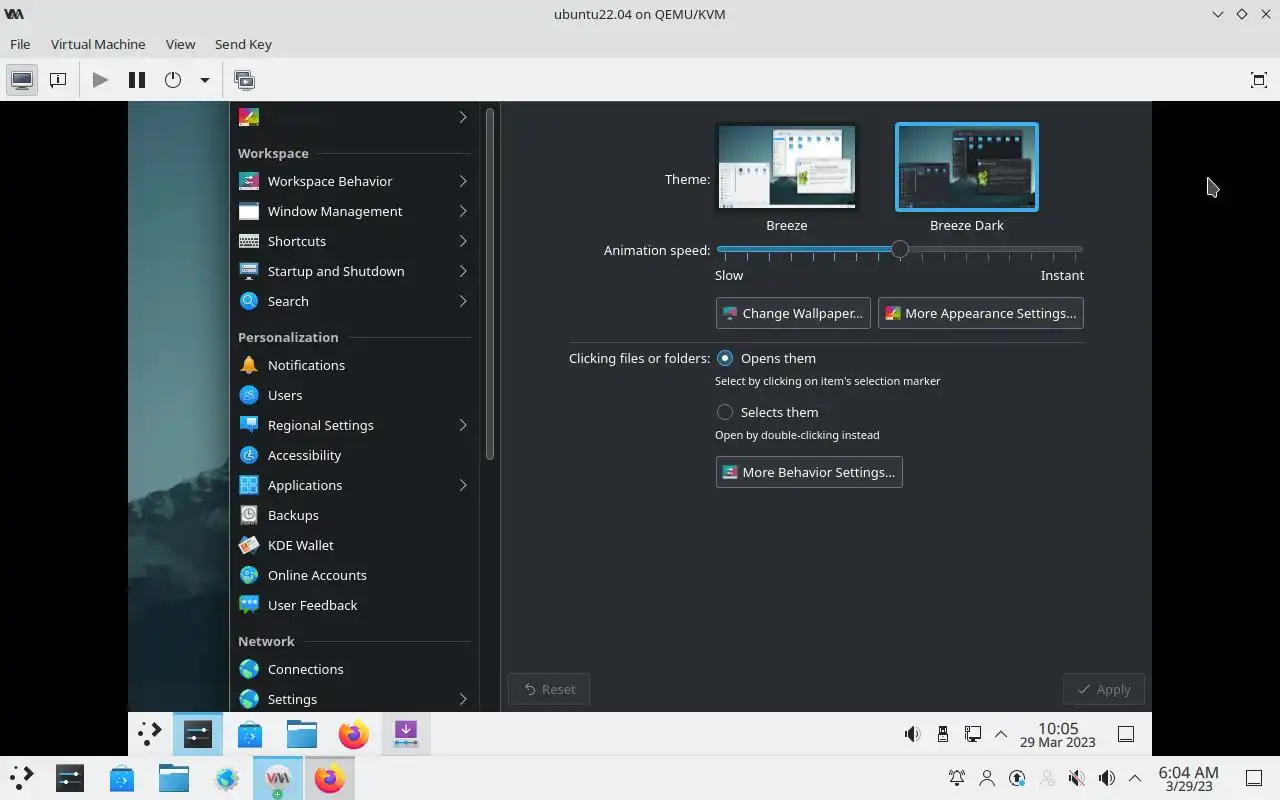Image resolution: width=1280 pixels, height=800 pixels.
Task: Toggle fullscreen view icon in toolbar
Action: (1259, 80)
